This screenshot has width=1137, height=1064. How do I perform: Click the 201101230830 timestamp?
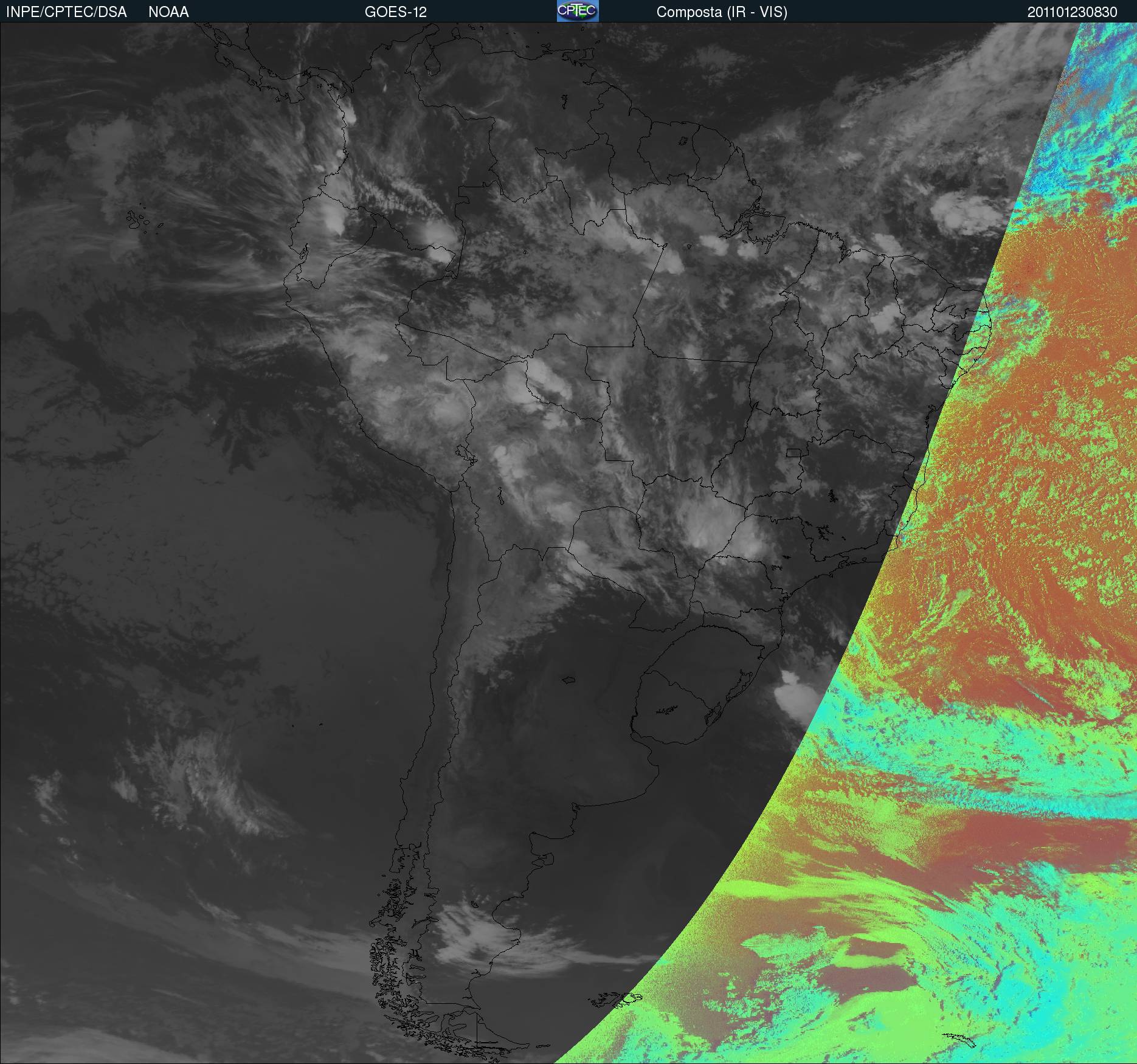[1072, 12]
